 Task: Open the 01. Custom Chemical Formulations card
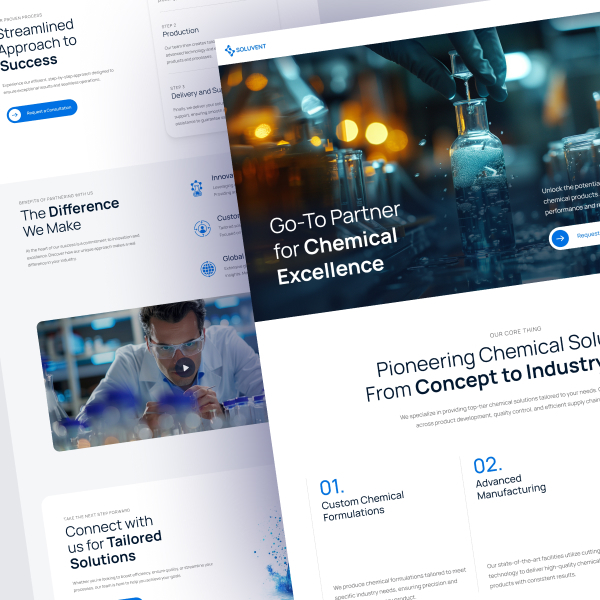pos(390,536)
